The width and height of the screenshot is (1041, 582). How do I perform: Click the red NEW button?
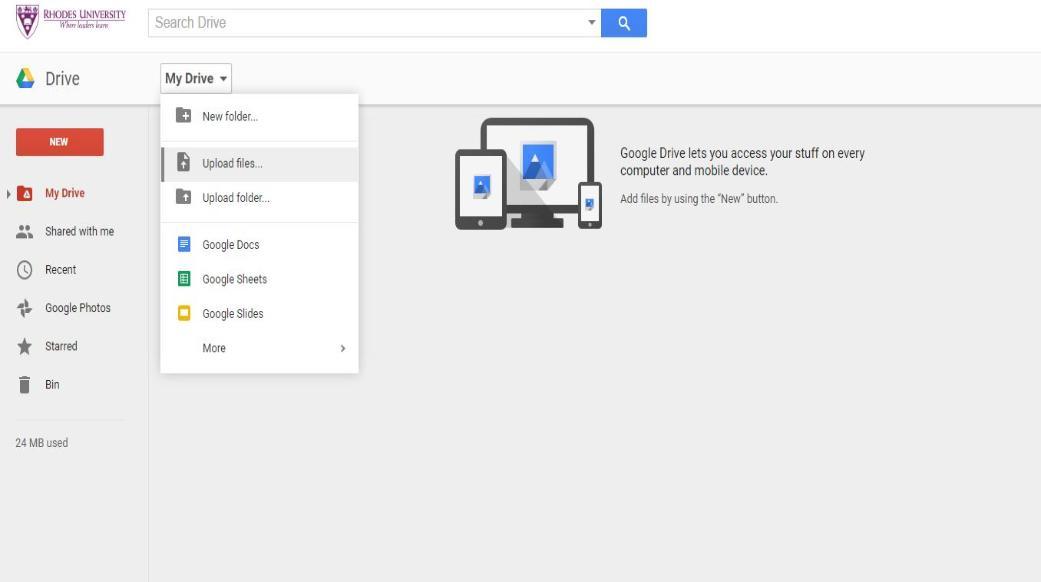[60, 142]
